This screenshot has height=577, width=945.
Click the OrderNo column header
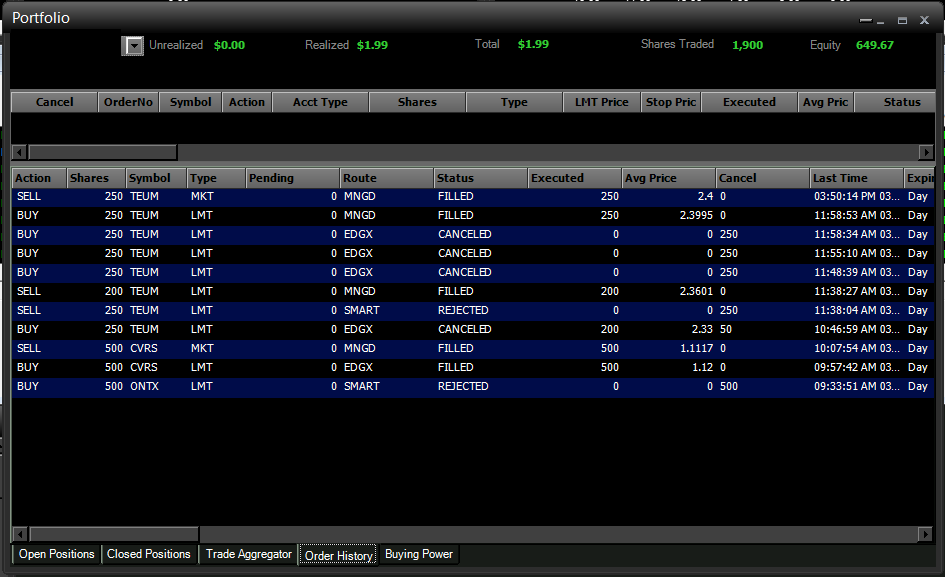point(128,102)
